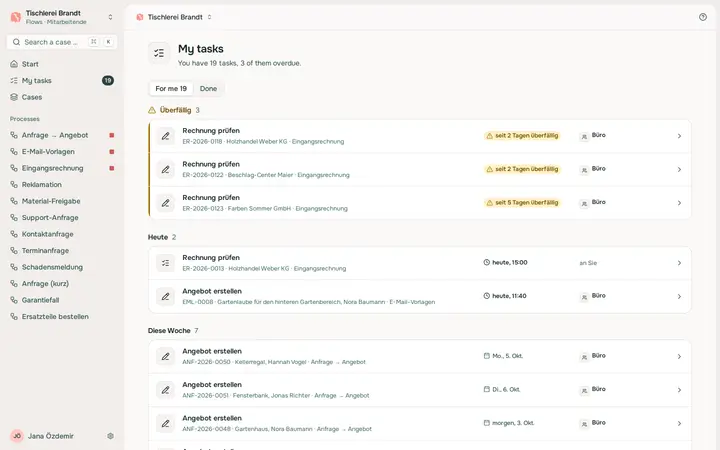Click the pencil icon of task ER-2026-0118
Screen dimensions: 720x450
tap(165, 136)
